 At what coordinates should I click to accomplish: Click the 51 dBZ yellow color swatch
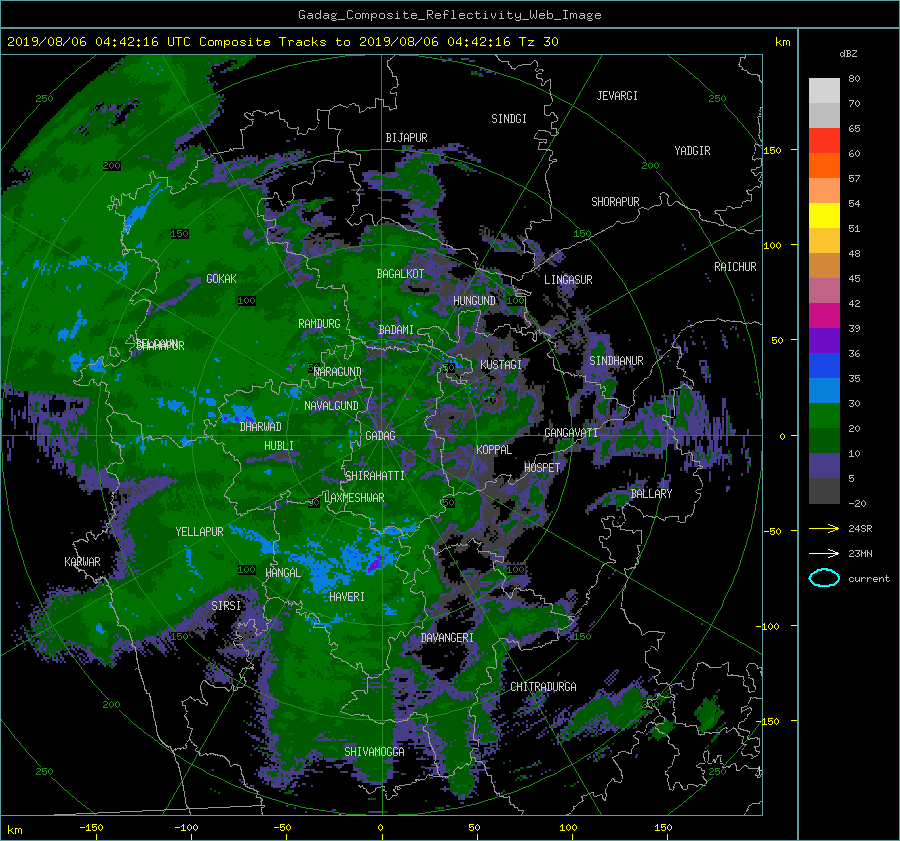pyautogui.click(x=824, y=215)
